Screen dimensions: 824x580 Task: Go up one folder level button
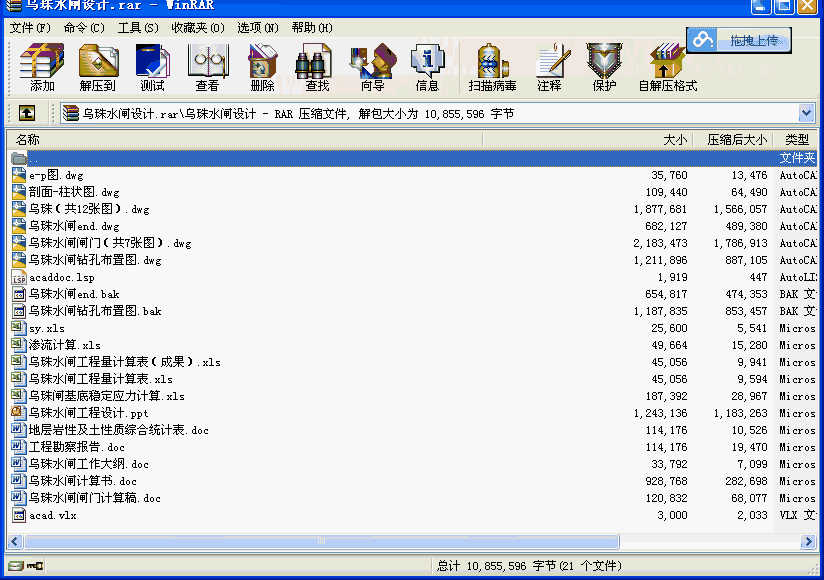tap(27, 113)
